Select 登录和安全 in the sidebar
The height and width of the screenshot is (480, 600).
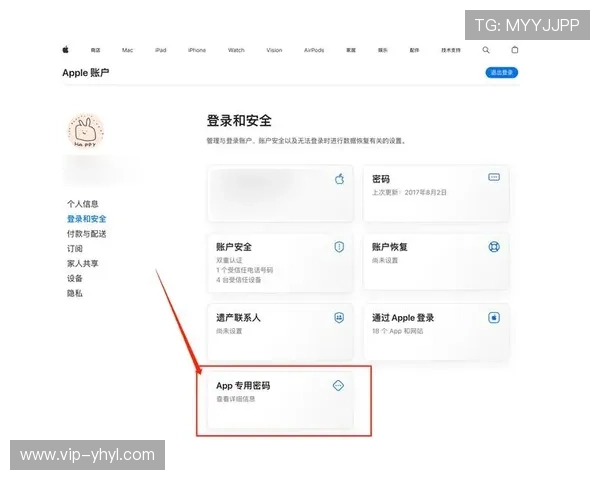[86, 219]
